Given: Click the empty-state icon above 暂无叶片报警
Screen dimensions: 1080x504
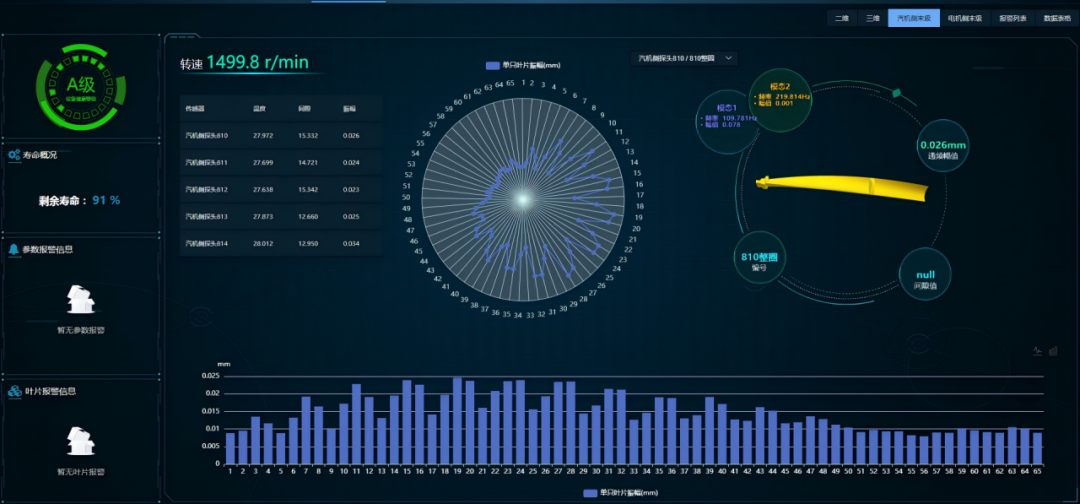Looking at the screenshot, I should pyautogui.click(x=80, y=441).
